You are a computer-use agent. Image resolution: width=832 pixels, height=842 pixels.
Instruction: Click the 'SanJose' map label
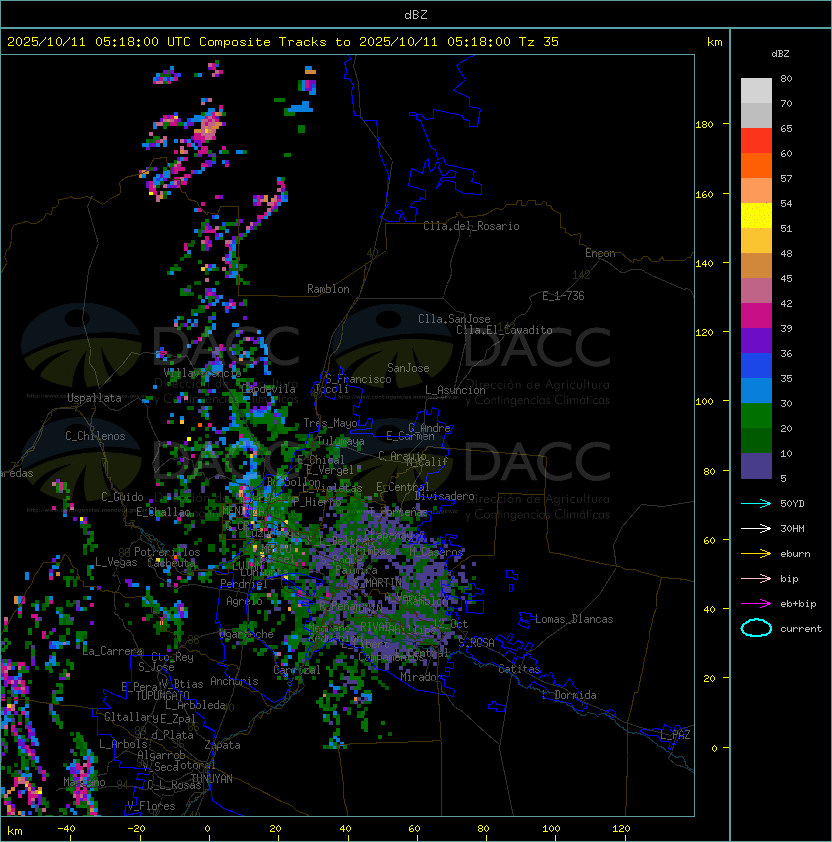pyautogui.click(x=408, y=368)
